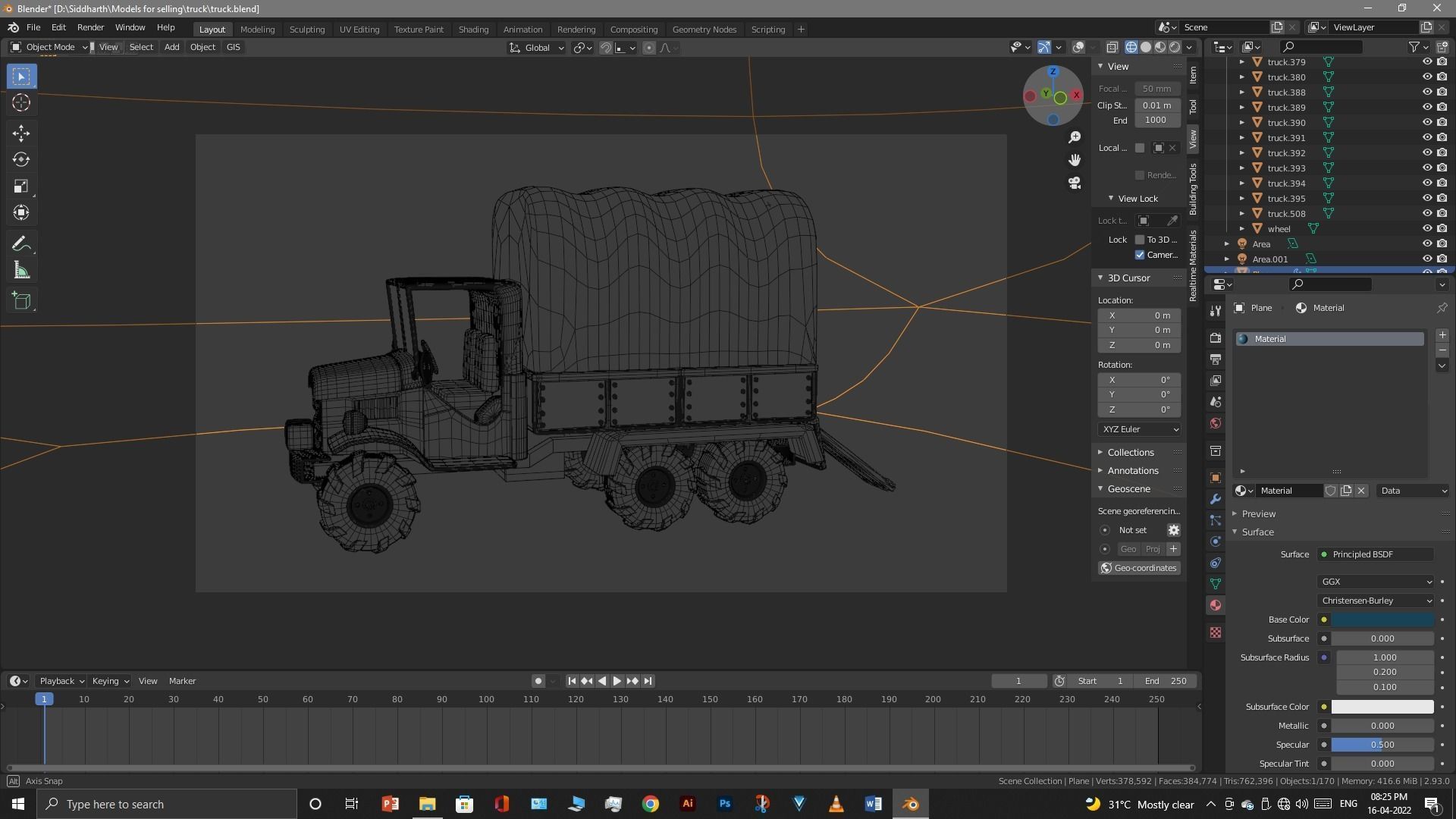Open the Material properties tab icon
Viewport: 1456px width, 819px height.
click(x=1216, y=605)
